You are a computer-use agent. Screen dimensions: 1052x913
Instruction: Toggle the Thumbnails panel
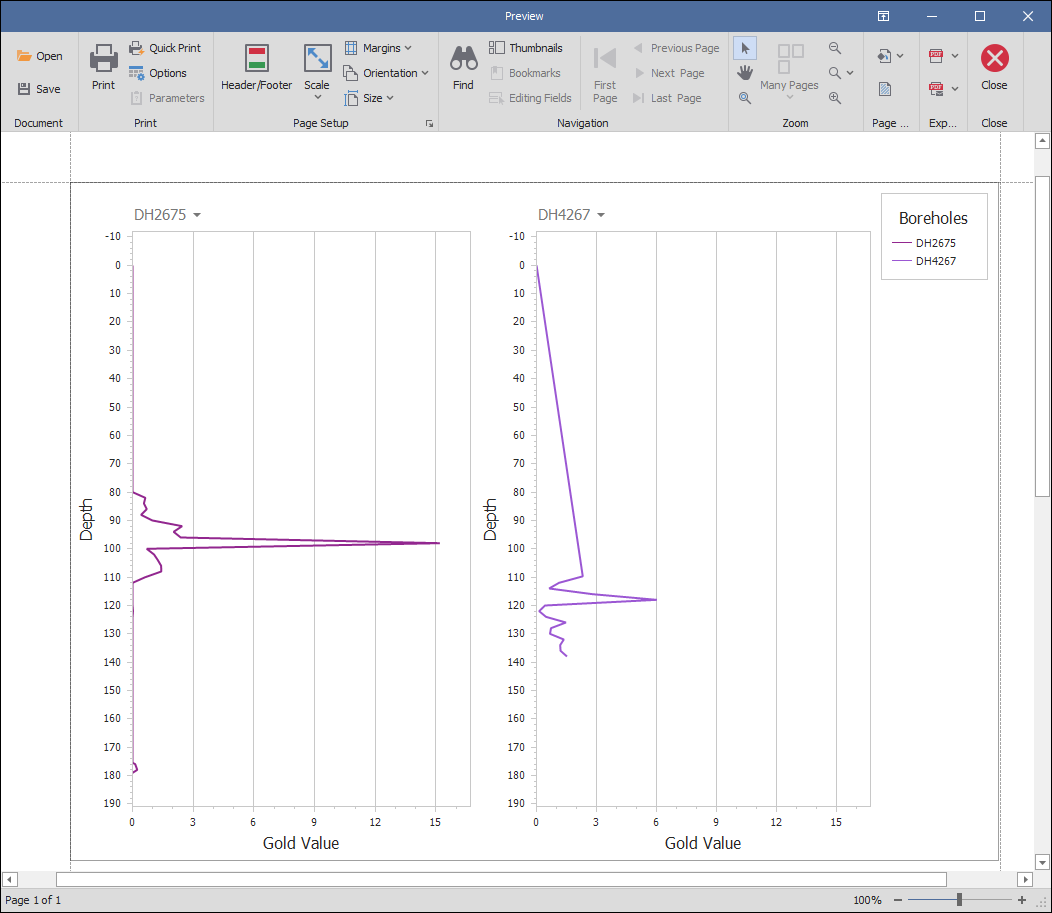pyautogui.click(x=526, y=48)
